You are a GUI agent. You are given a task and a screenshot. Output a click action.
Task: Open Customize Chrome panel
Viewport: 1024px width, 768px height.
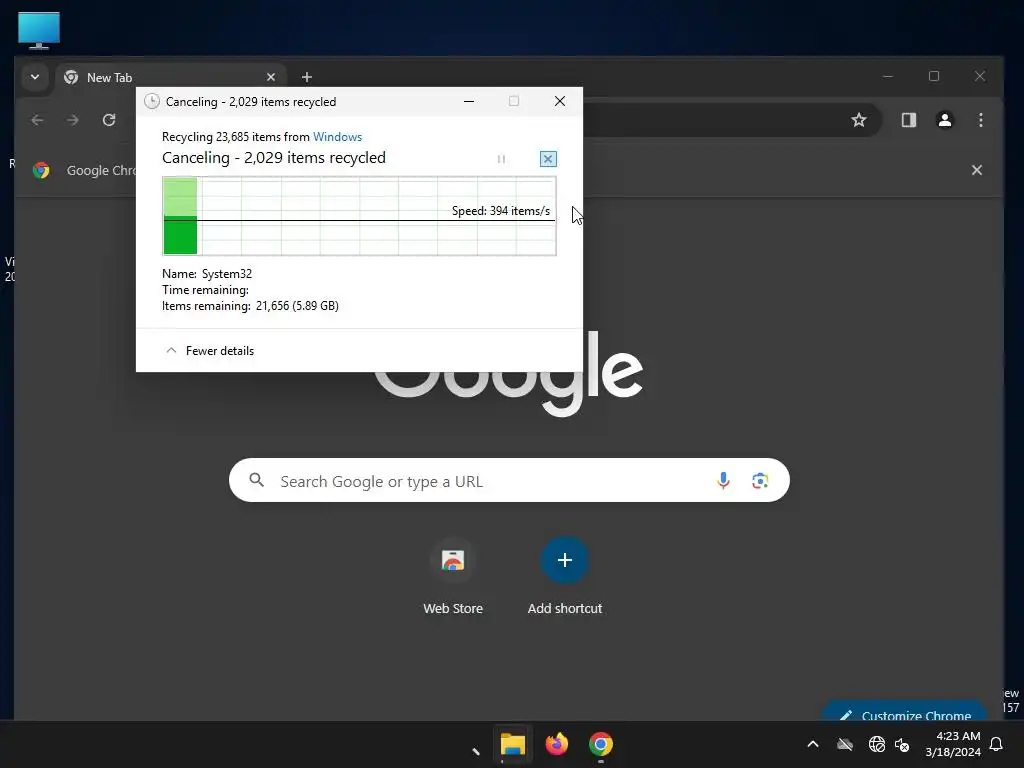(x=905, y=713)
